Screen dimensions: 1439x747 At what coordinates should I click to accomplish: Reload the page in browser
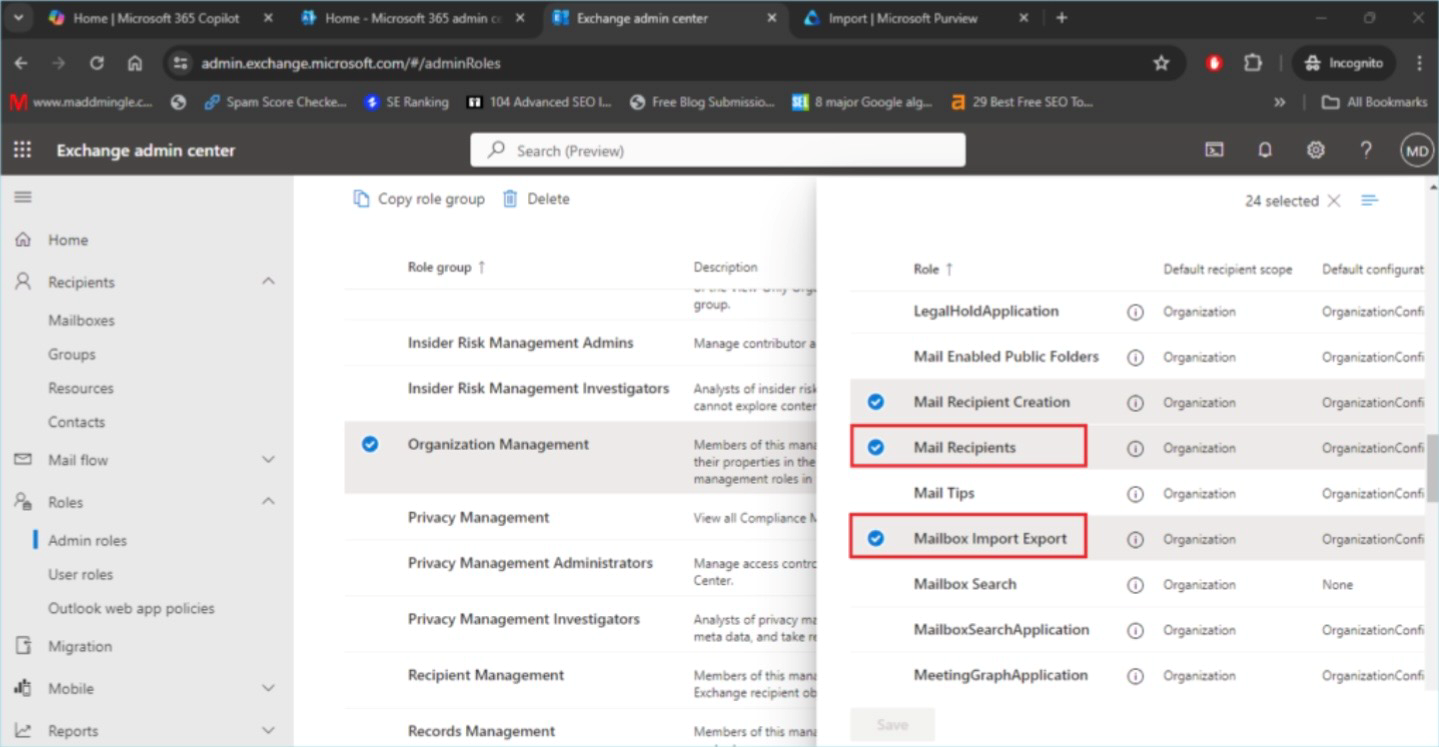click(96, 63)
